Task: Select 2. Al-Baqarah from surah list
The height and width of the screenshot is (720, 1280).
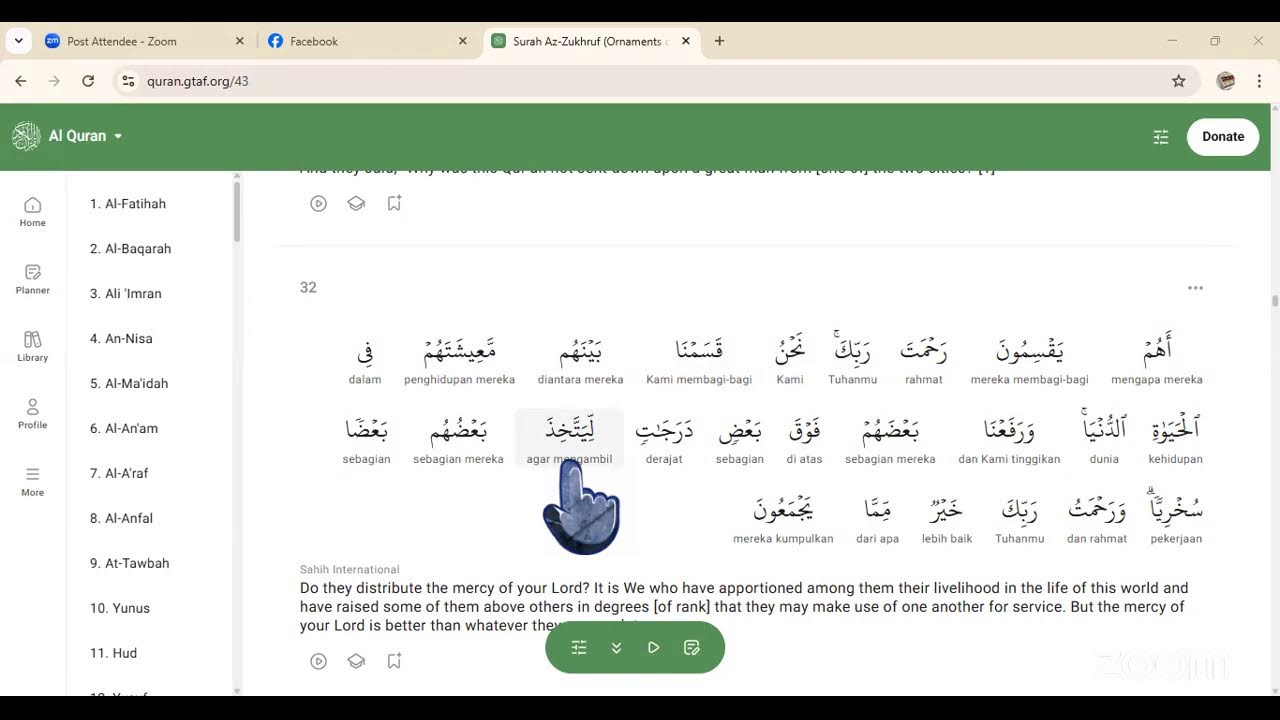Action: pos(130,249)
